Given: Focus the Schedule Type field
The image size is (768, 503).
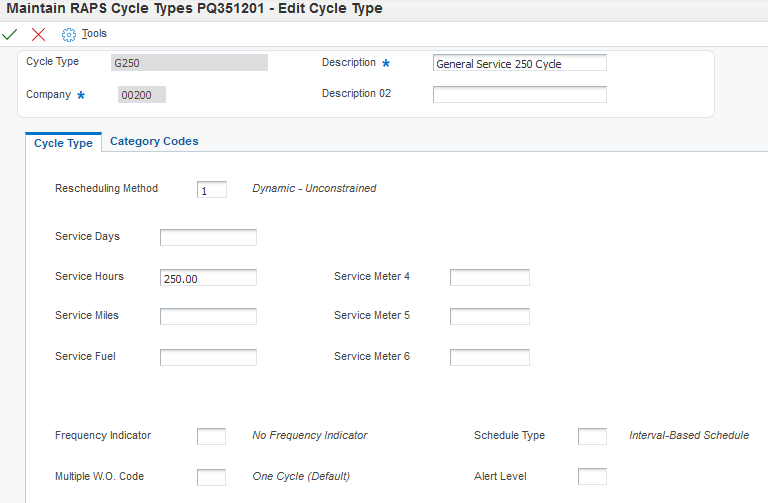Looking at the screenshot, I should (592, 436).
